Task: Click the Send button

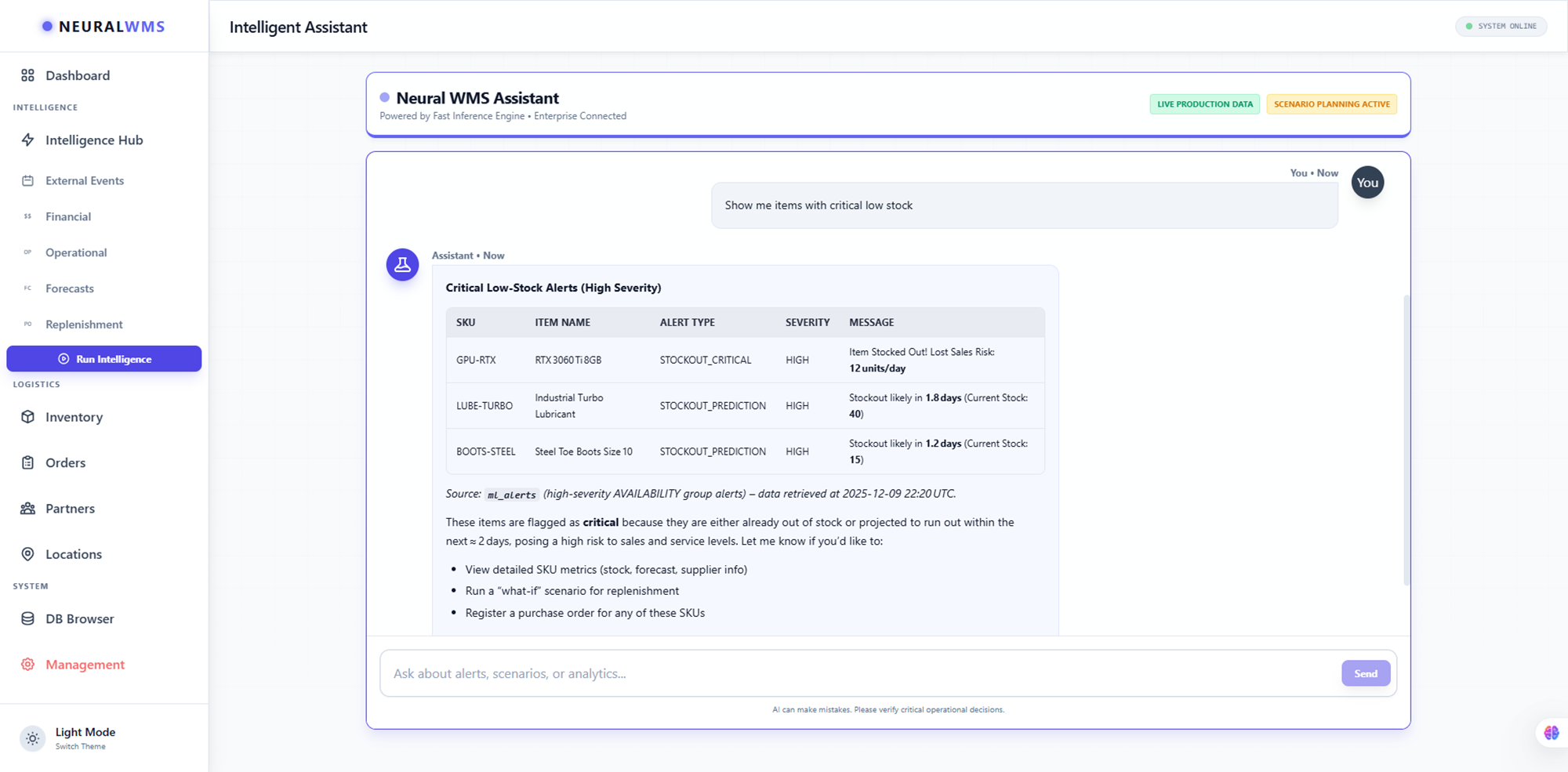Action: [x=1365, y=673]
